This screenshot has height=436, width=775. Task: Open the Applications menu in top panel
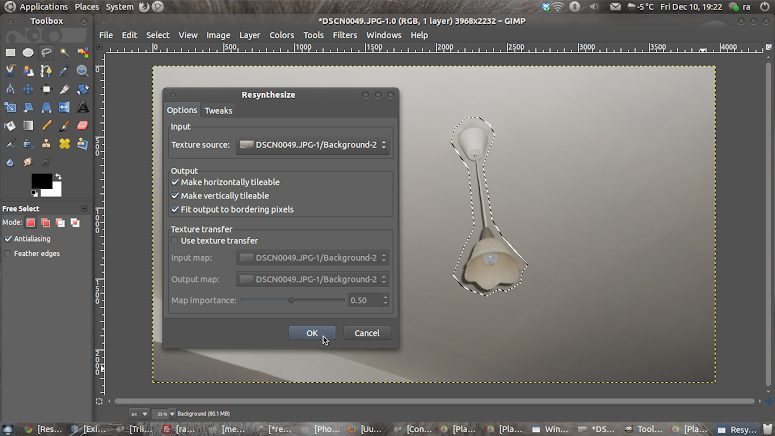[43, 7]
